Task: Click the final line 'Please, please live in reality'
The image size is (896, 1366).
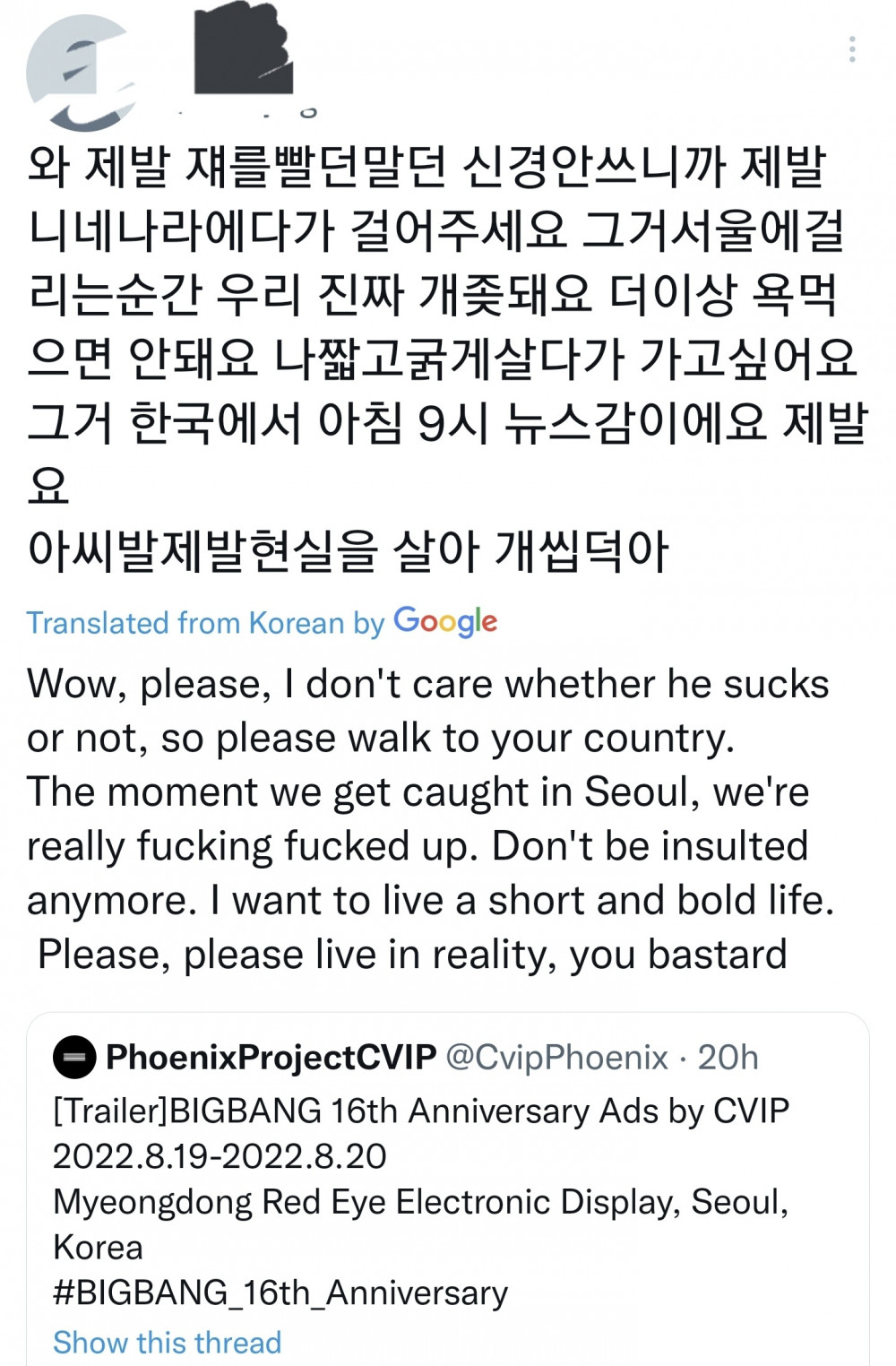Action: click(x=412, y=954)
